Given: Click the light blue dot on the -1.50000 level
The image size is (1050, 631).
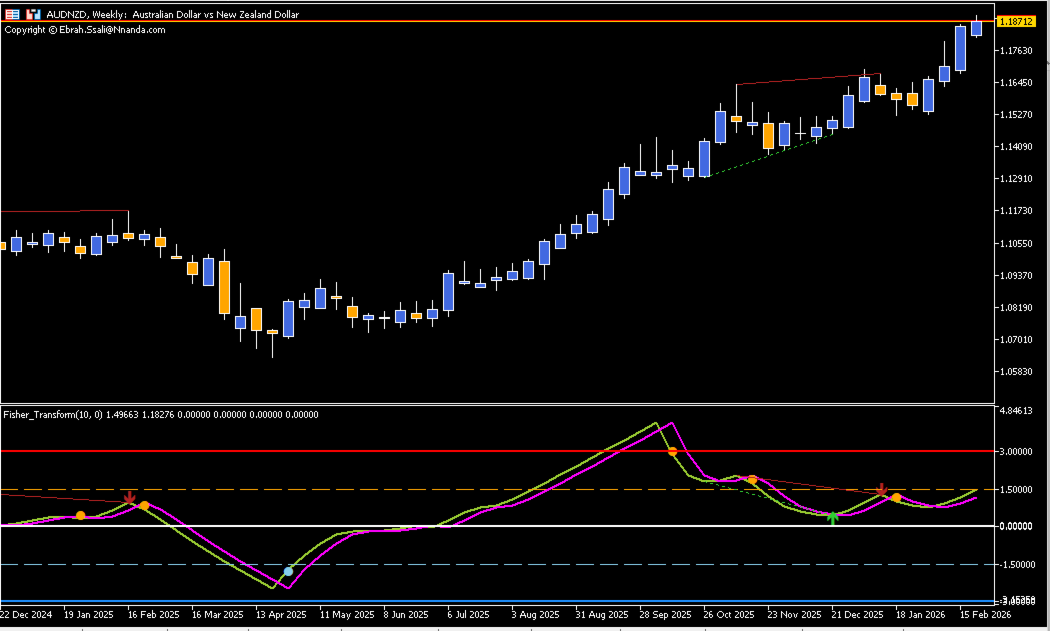Looking at the screenshot, I should [x=288, y=571].
